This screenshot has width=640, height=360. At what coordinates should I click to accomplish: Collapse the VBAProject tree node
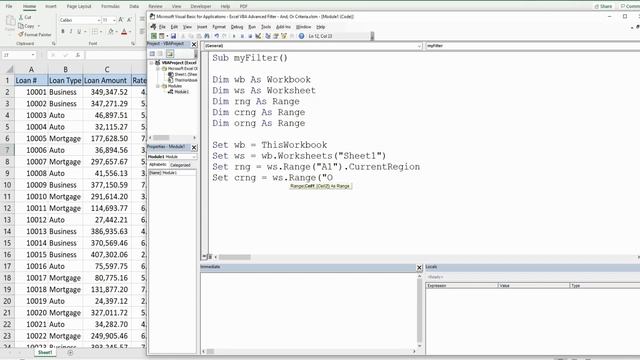(151, 63)
